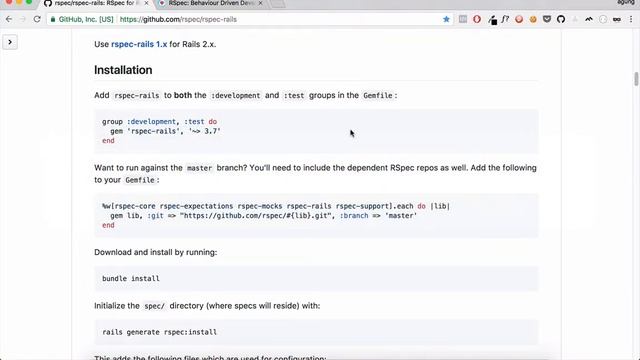Go forward to the next page
This screenshot has width=640, height=360.
[23, 19]
